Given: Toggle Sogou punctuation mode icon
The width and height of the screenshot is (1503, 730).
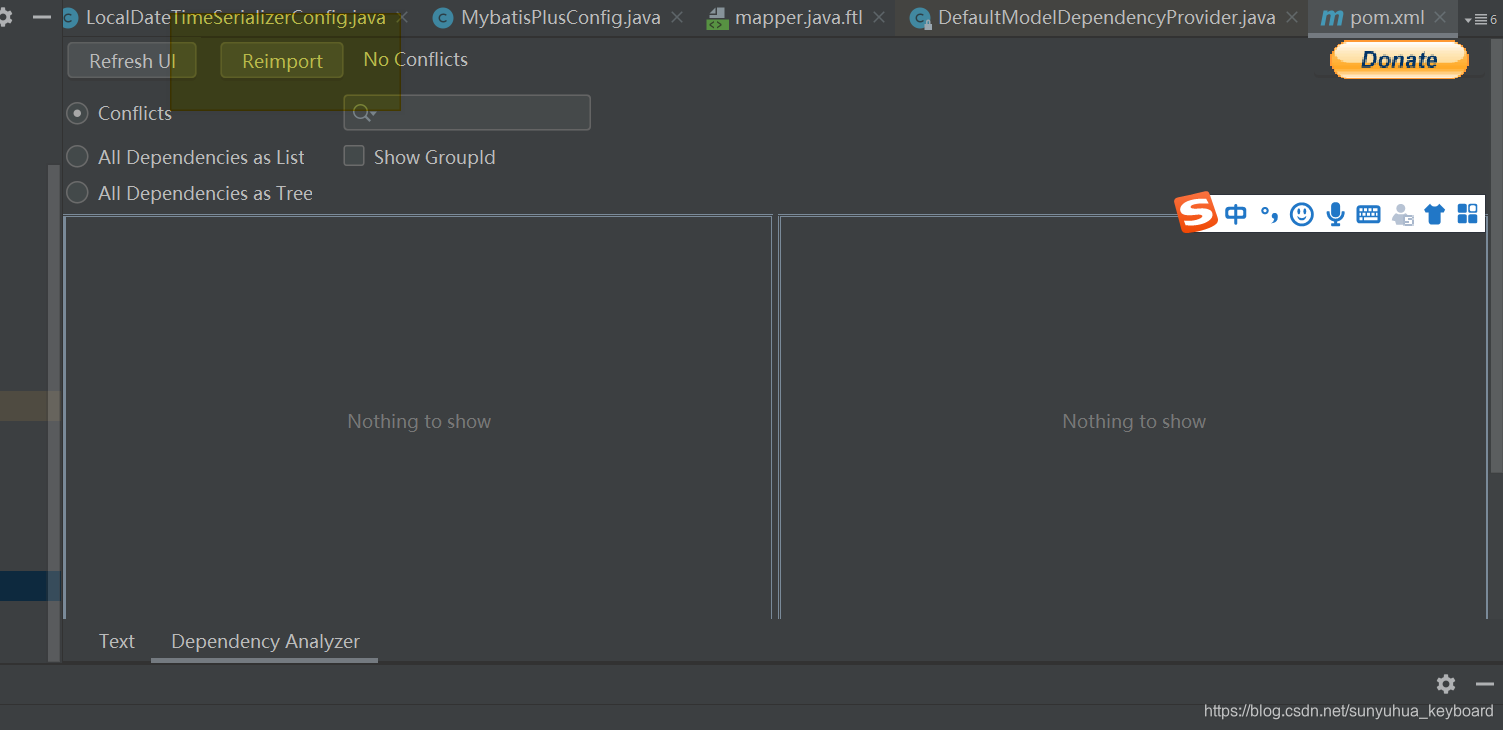Looking at the screenshot, I should click(x=1269, y=214).
